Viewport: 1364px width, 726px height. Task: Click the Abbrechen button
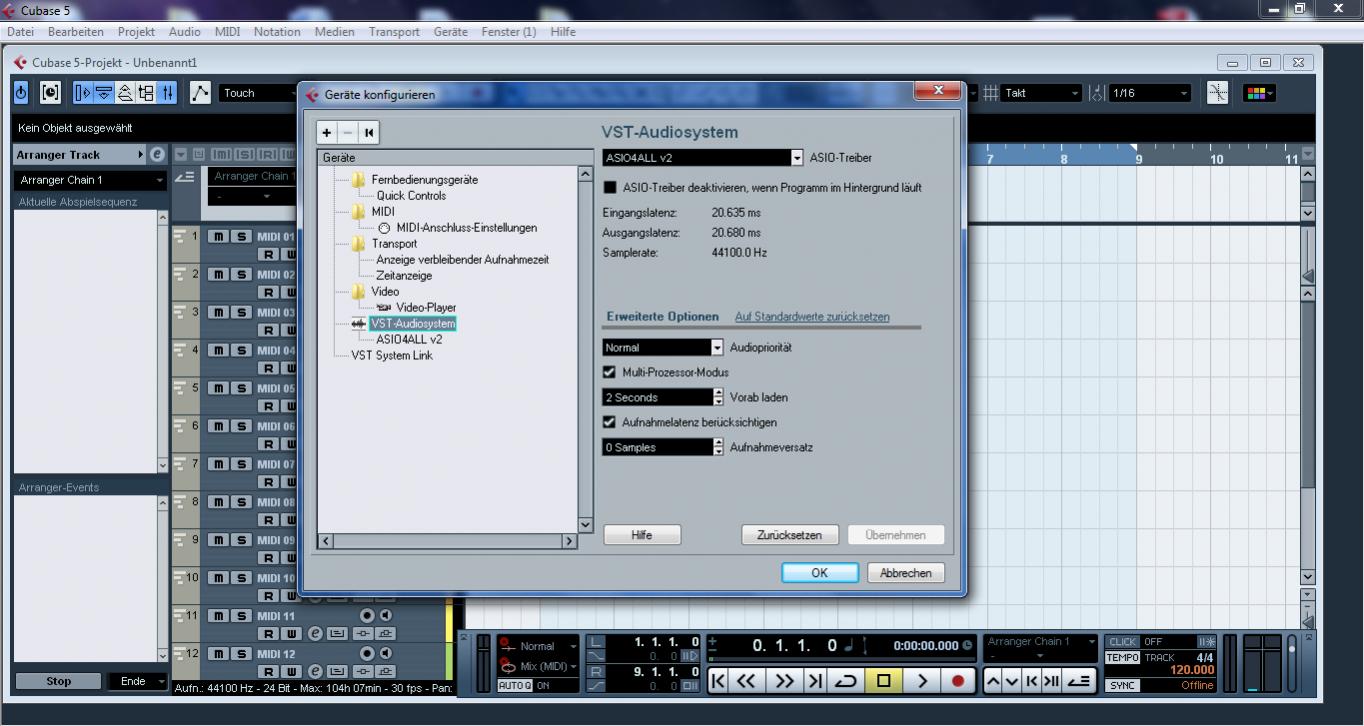click(906, 573)
